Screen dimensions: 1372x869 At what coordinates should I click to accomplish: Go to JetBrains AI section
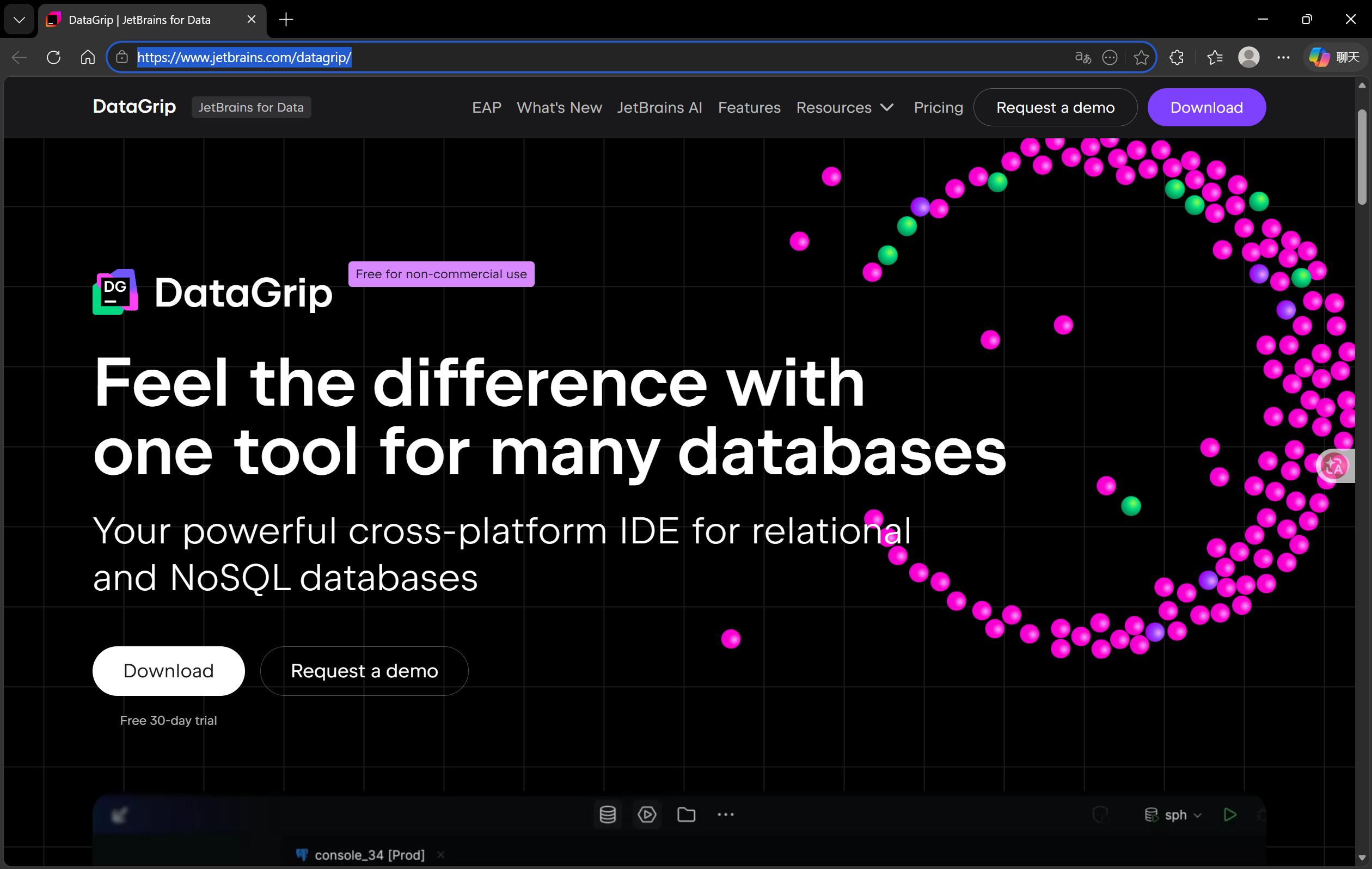pyautogui.click(x=659, y=107)
